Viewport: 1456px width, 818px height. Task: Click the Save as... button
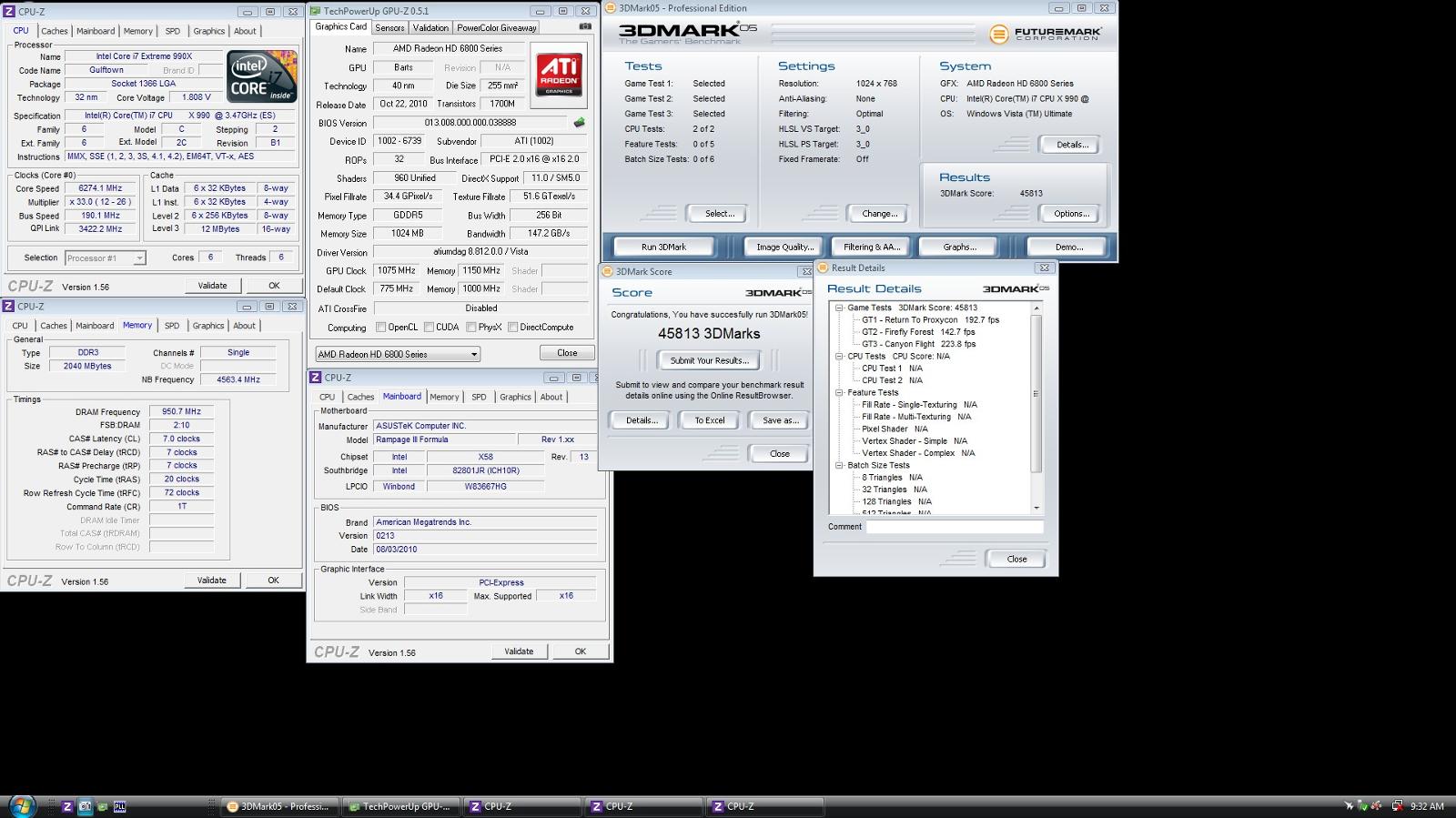[780, 420]
